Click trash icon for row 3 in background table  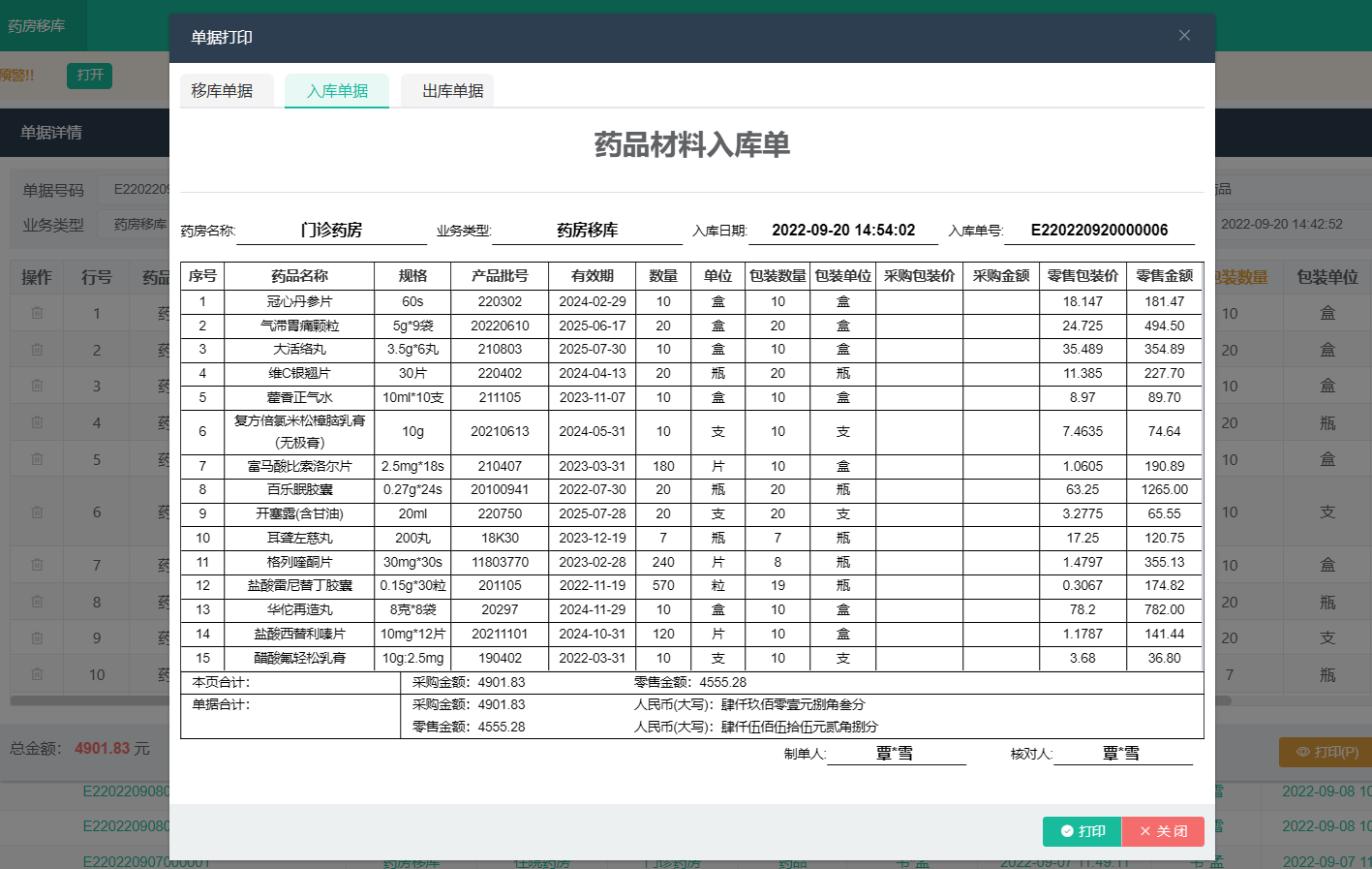tap(37, 386)
